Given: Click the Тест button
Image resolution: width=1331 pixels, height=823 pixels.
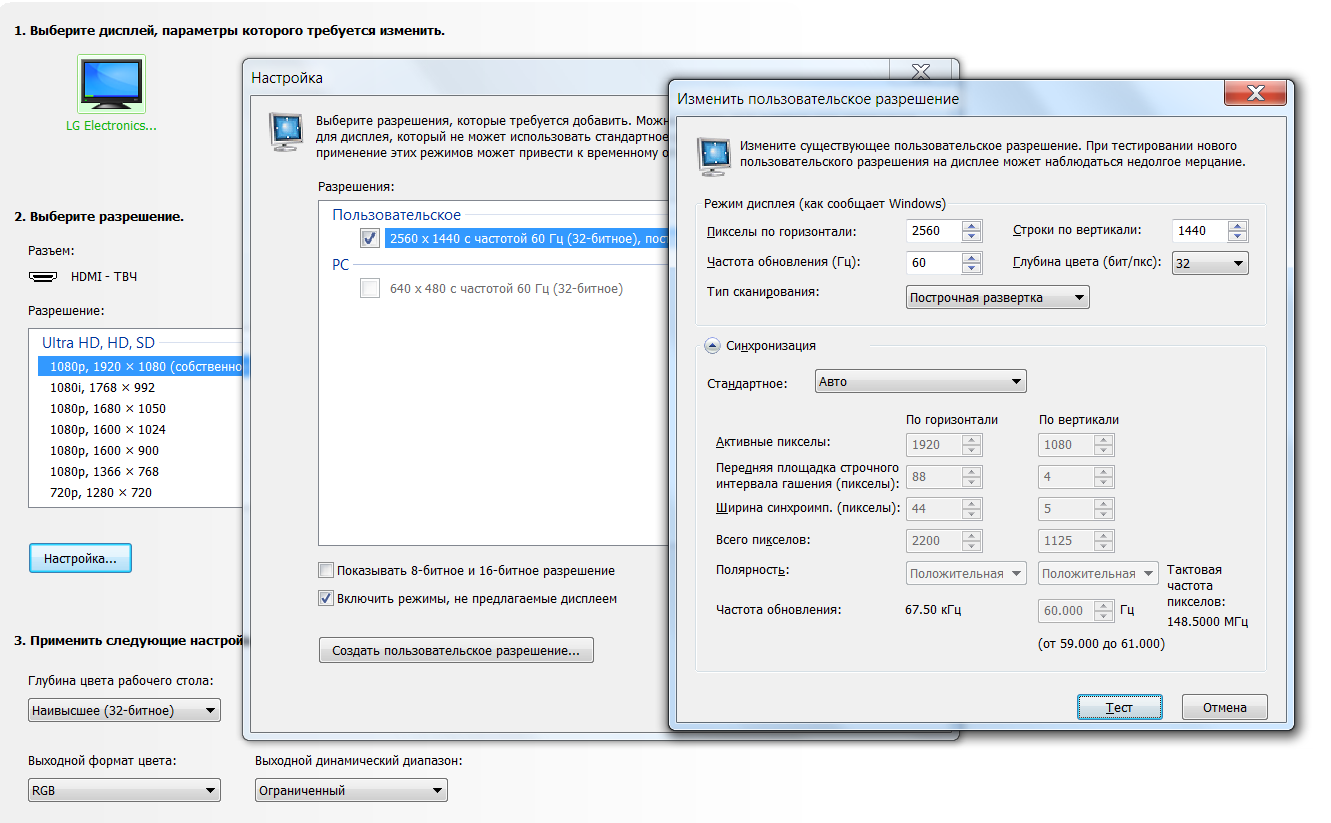Looking at the screenshot, I should coord(1119,707).
